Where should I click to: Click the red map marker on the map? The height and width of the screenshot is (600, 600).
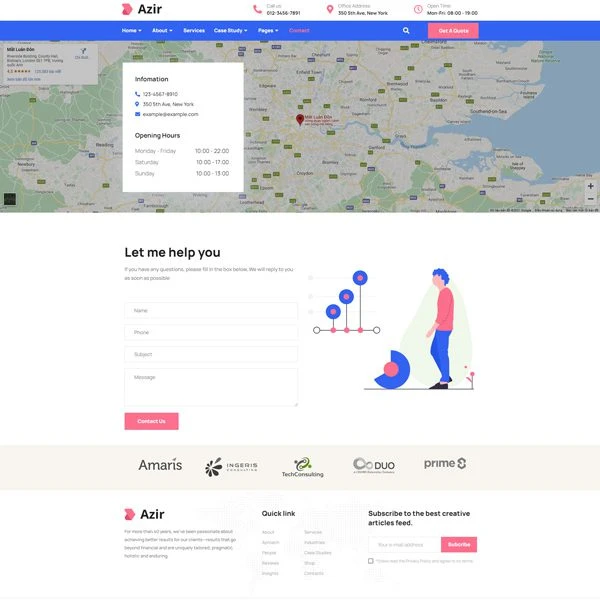click(x=299, y=120)
